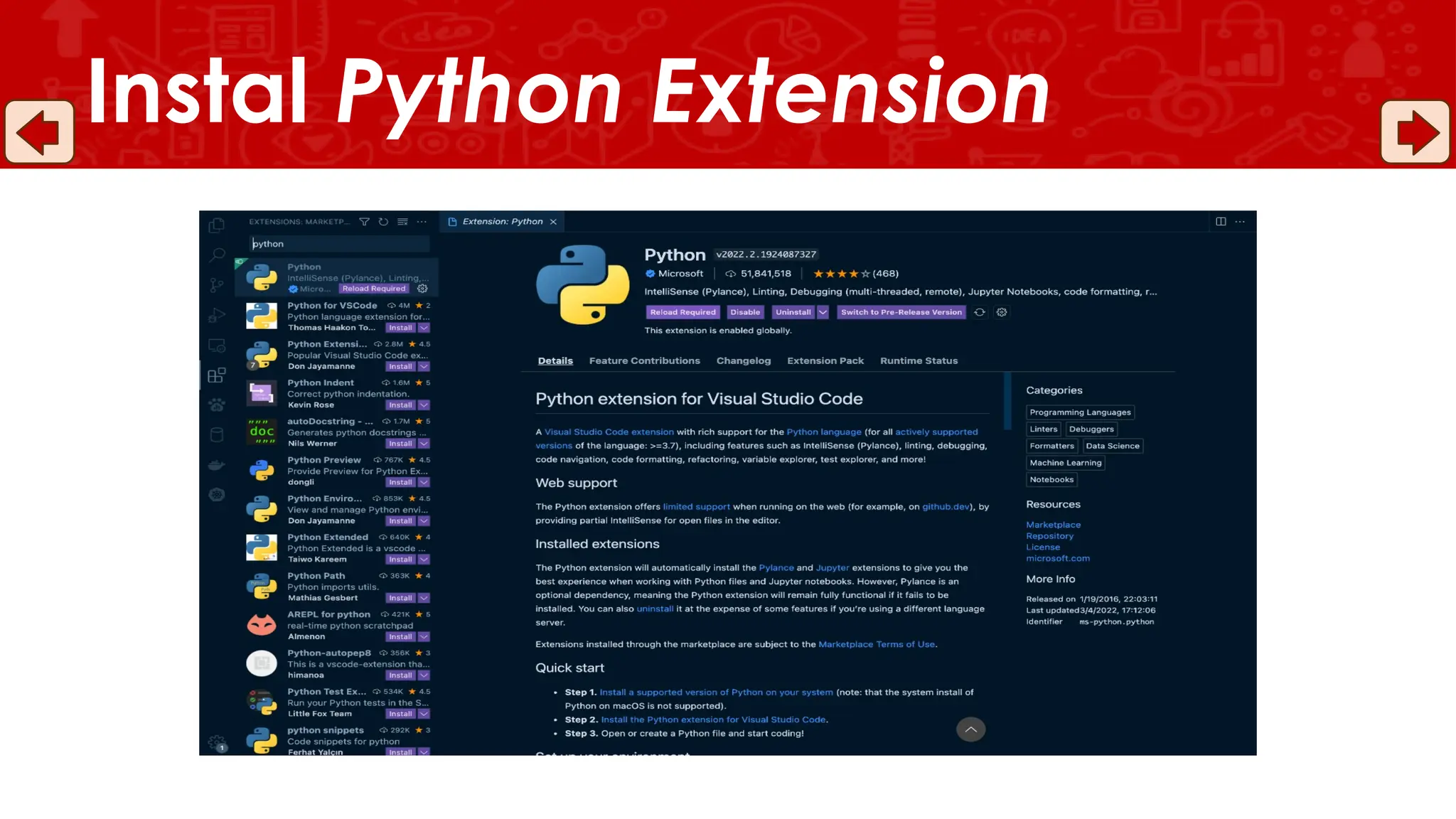
Task: Click the Pylance link in description
Action: (x=776, y=567)
